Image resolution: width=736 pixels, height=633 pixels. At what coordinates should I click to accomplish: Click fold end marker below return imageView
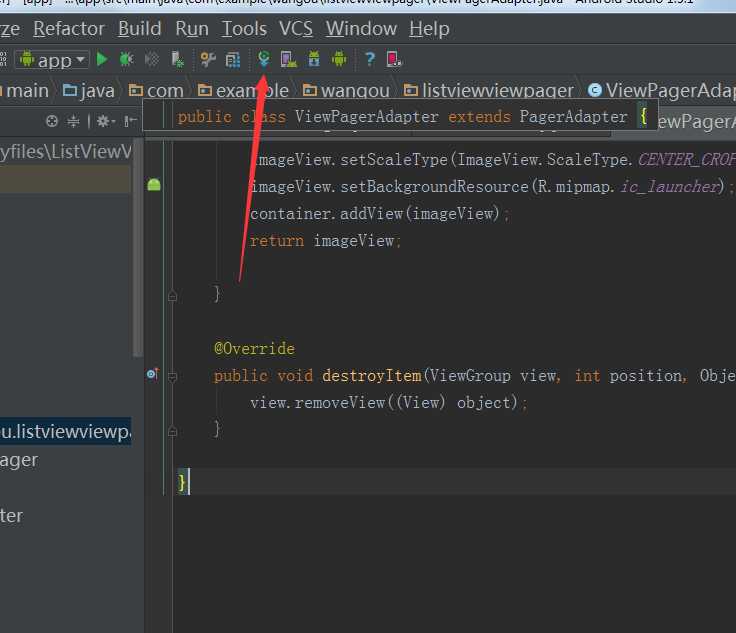point(172,296)
